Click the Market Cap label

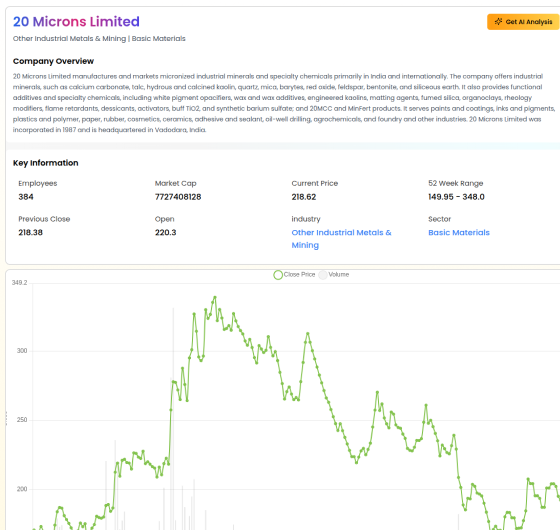pos(175,183)
